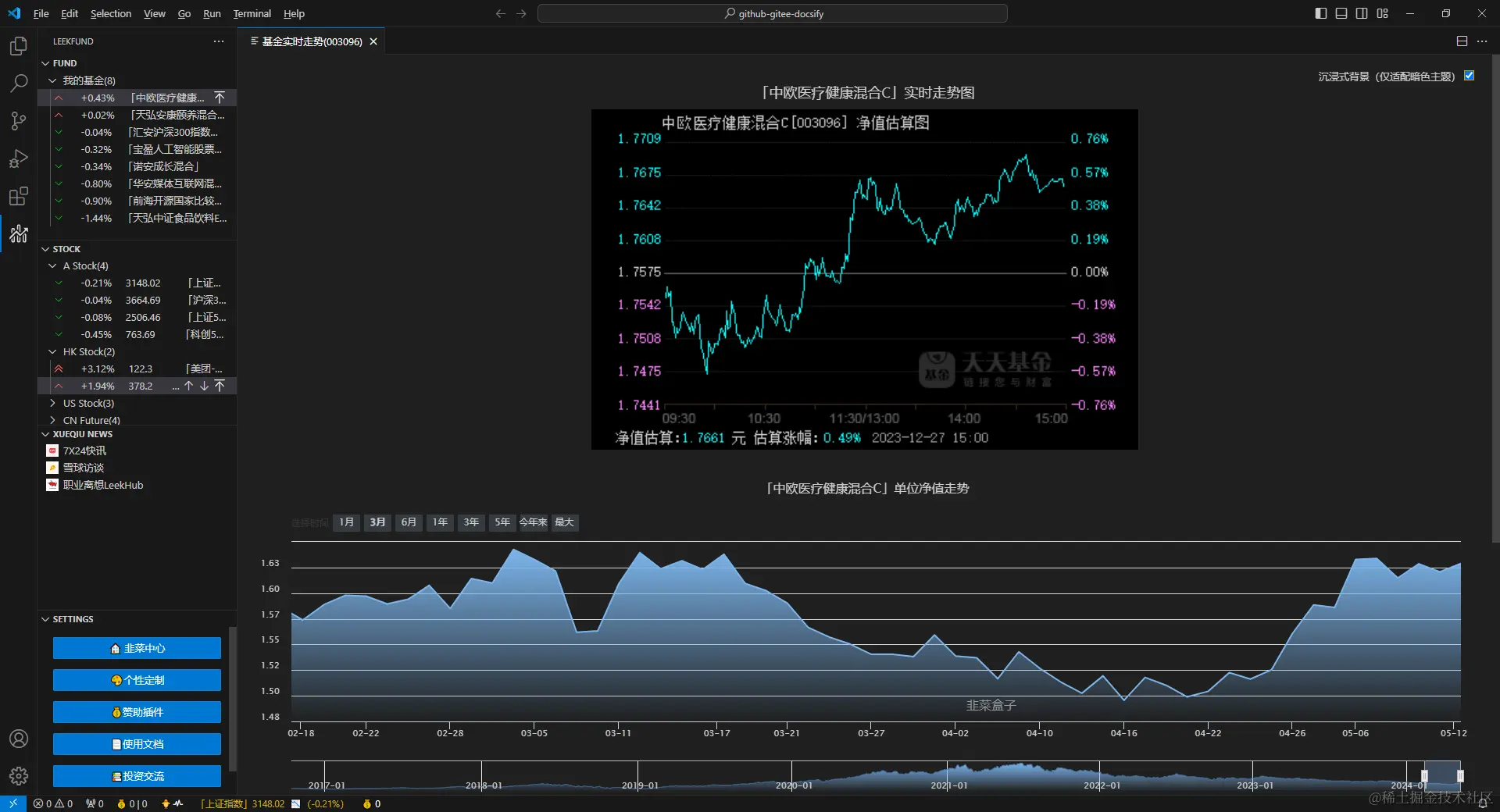The width and height of the screenshot is (1500, 812).
Task: Click the chick pulse status bar icon
Action: (x=172, y=803)
